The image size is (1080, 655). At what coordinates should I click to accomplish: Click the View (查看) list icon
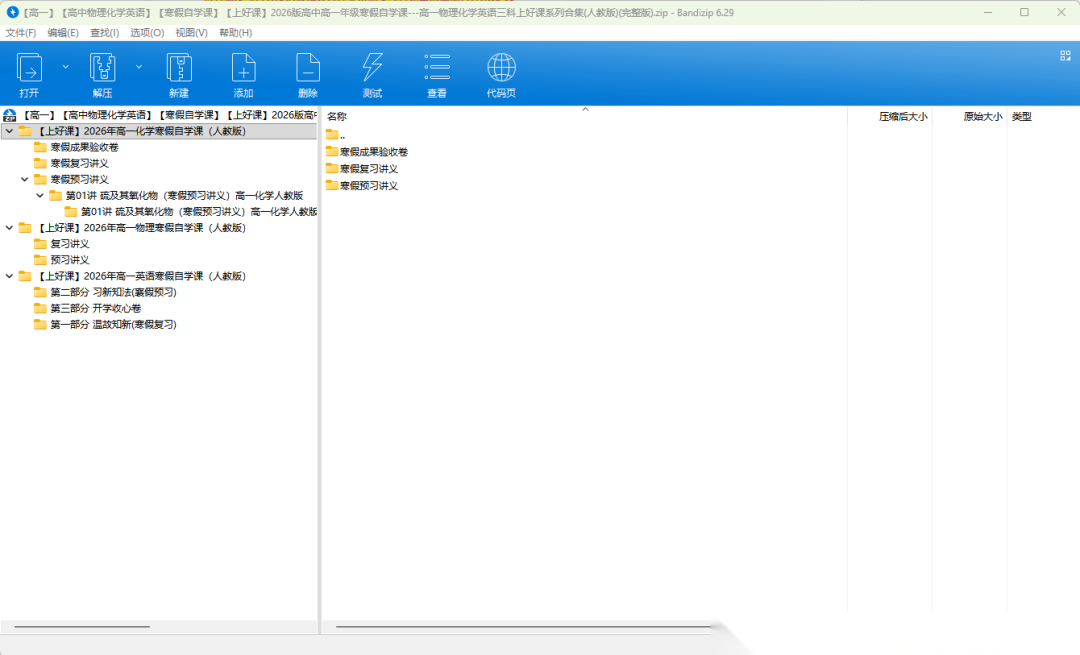click(x=437, y=68)
